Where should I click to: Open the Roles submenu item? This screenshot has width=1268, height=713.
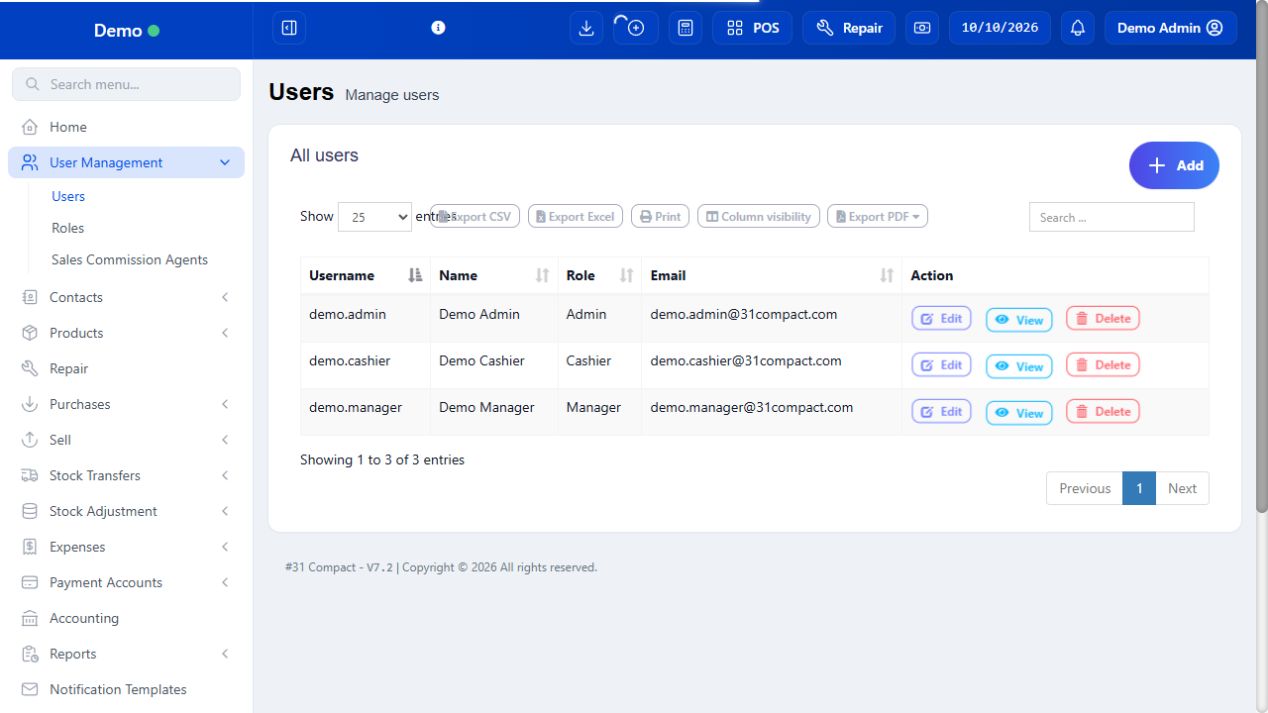coord(68,228)
